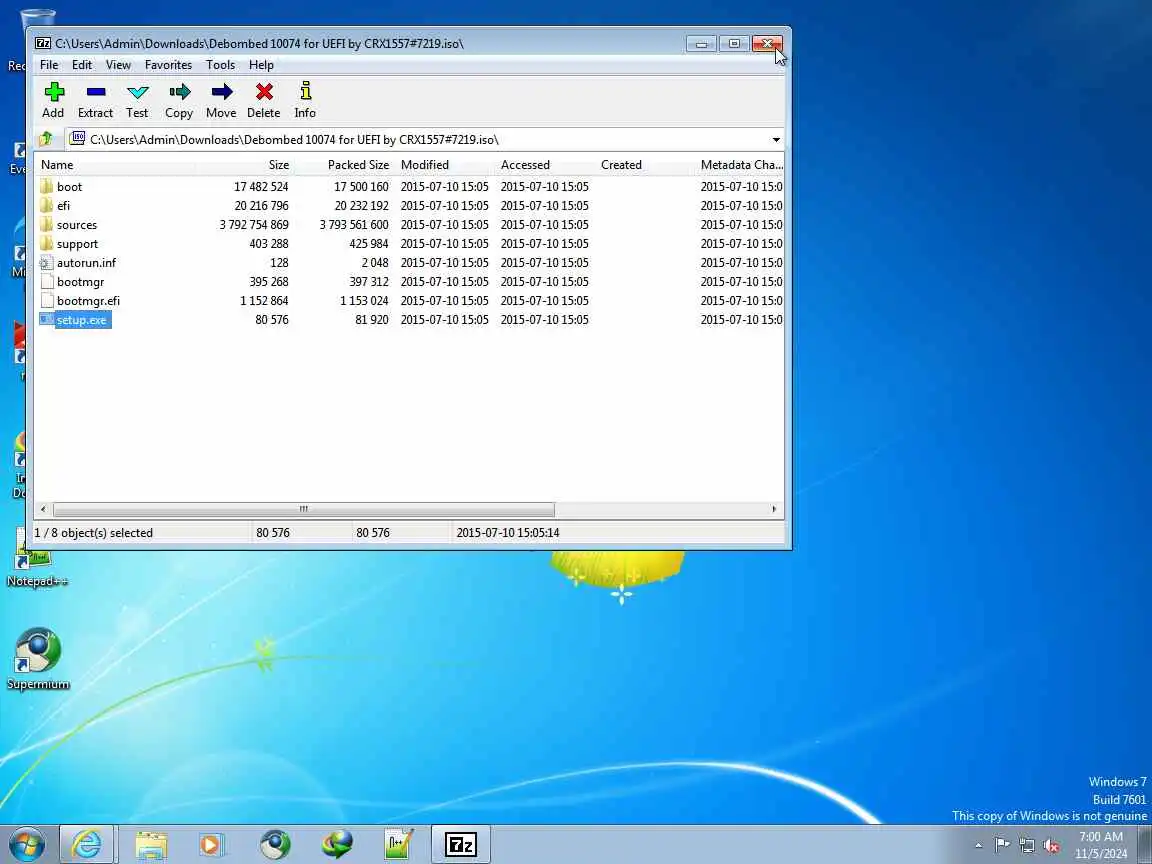Screen dimensions: 1152x864
Task: Open Windows Media Player from taskbar
Action: 212,845
